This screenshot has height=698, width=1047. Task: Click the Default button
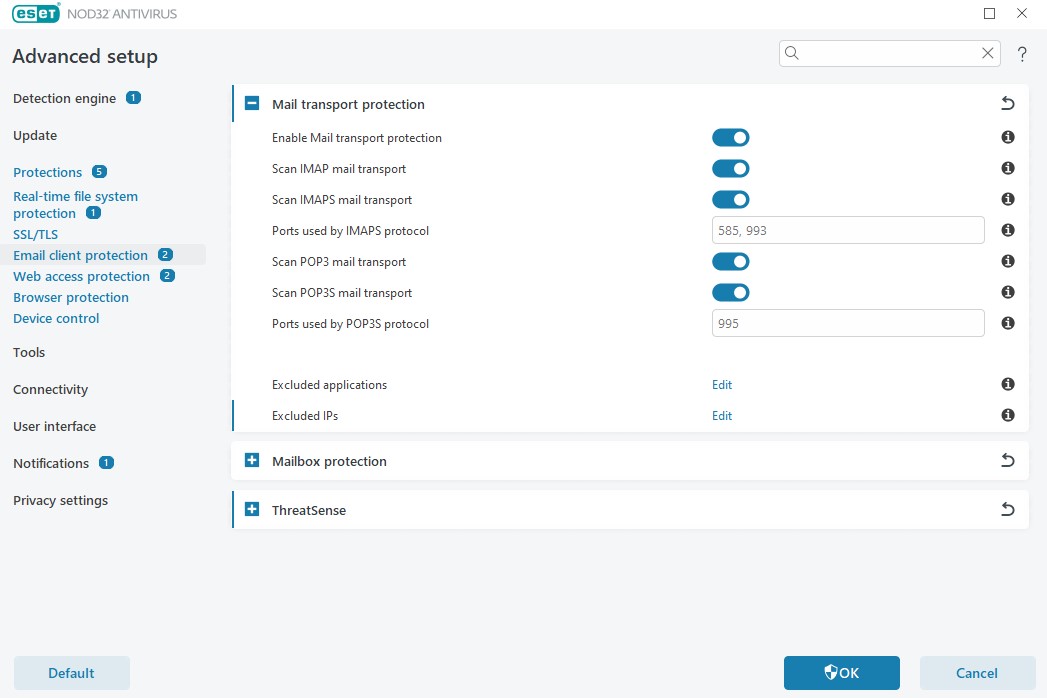click(71, 673)
